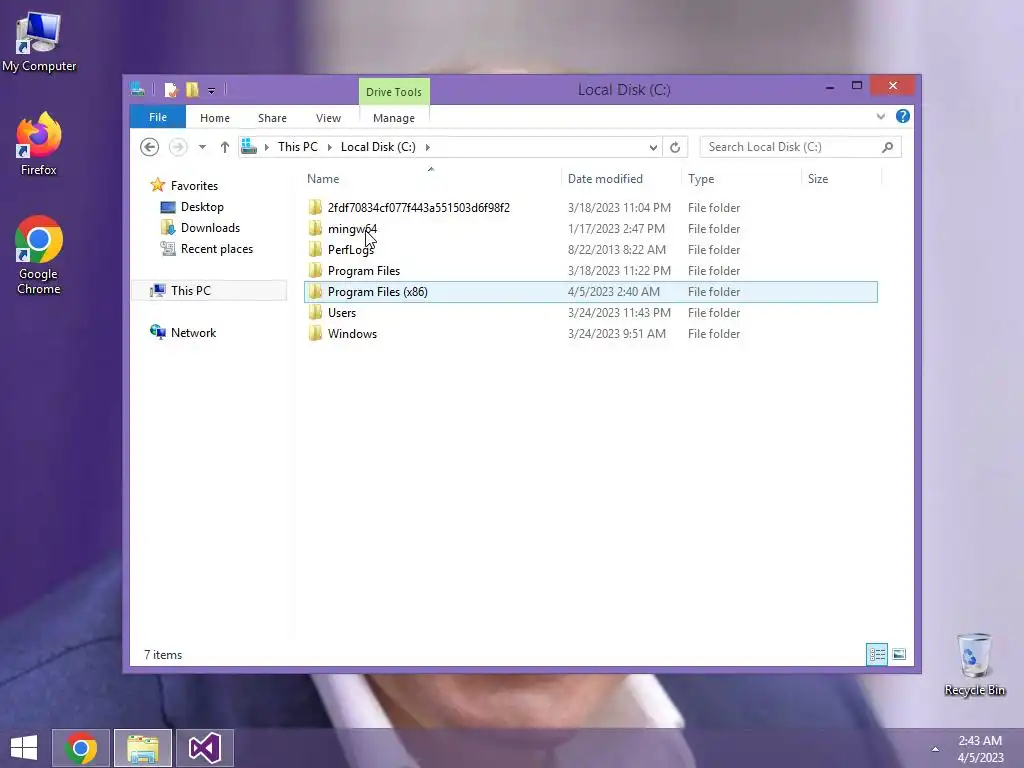This screenshot has height=768, width=1024.
Task: Click the Users folder's yellow folder icon
Action: [315, 313]
